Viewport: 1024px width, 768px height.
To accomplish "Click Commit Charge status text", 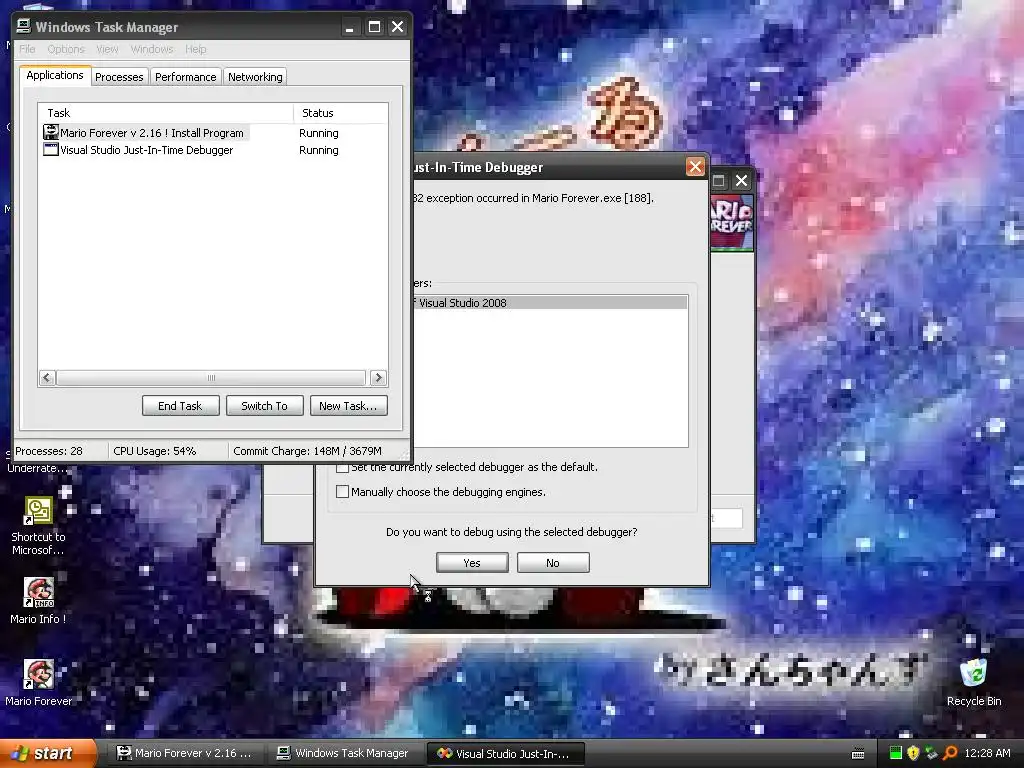I will 307,451.
